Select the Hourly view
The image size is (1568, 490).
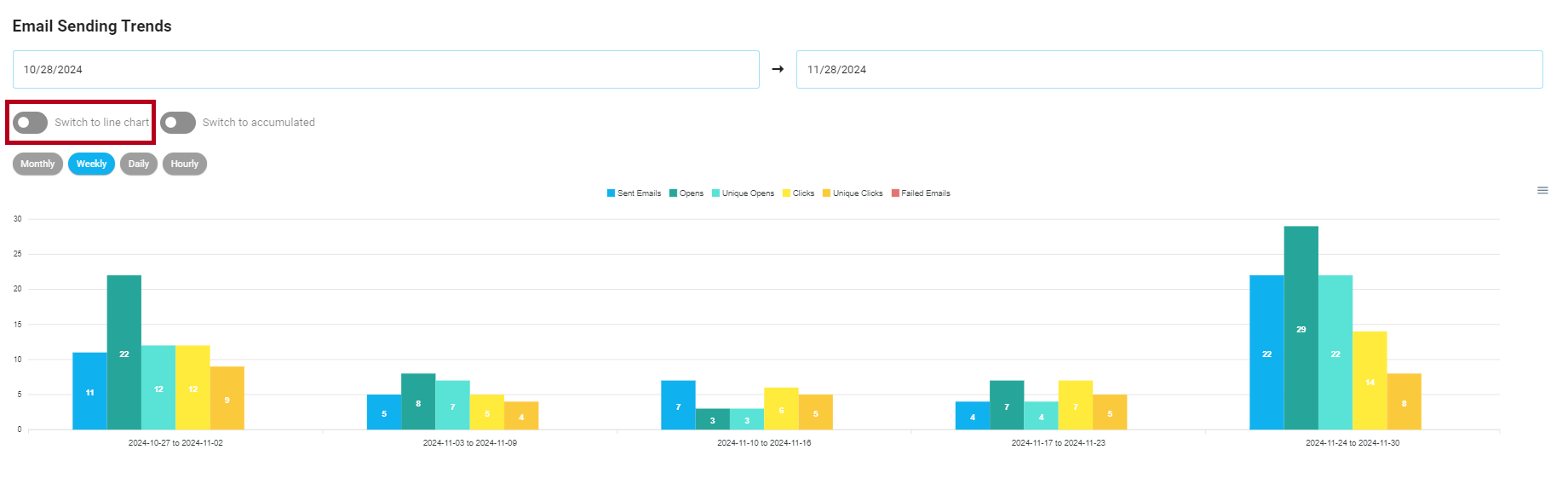pos(185,164)
